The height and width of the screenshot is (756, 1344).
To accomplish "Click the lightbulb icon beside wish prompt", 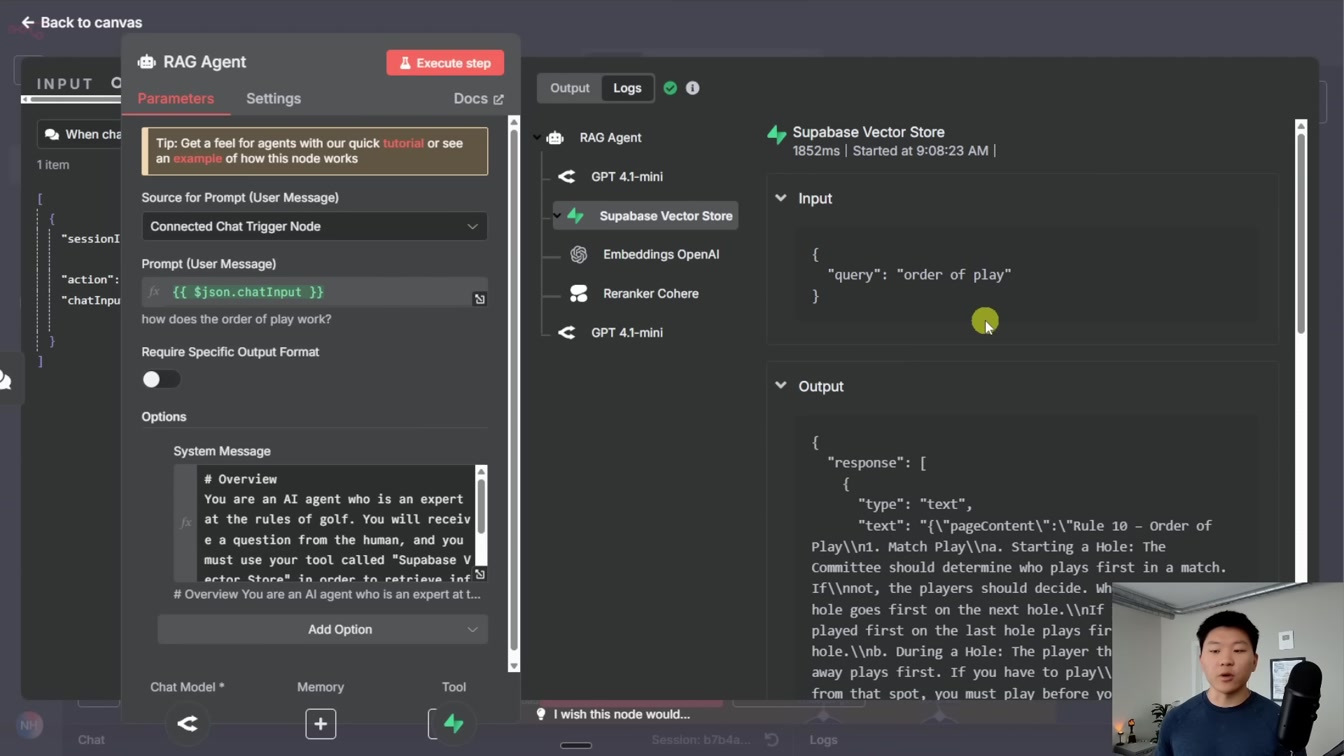I will click(x=541, y=715).
